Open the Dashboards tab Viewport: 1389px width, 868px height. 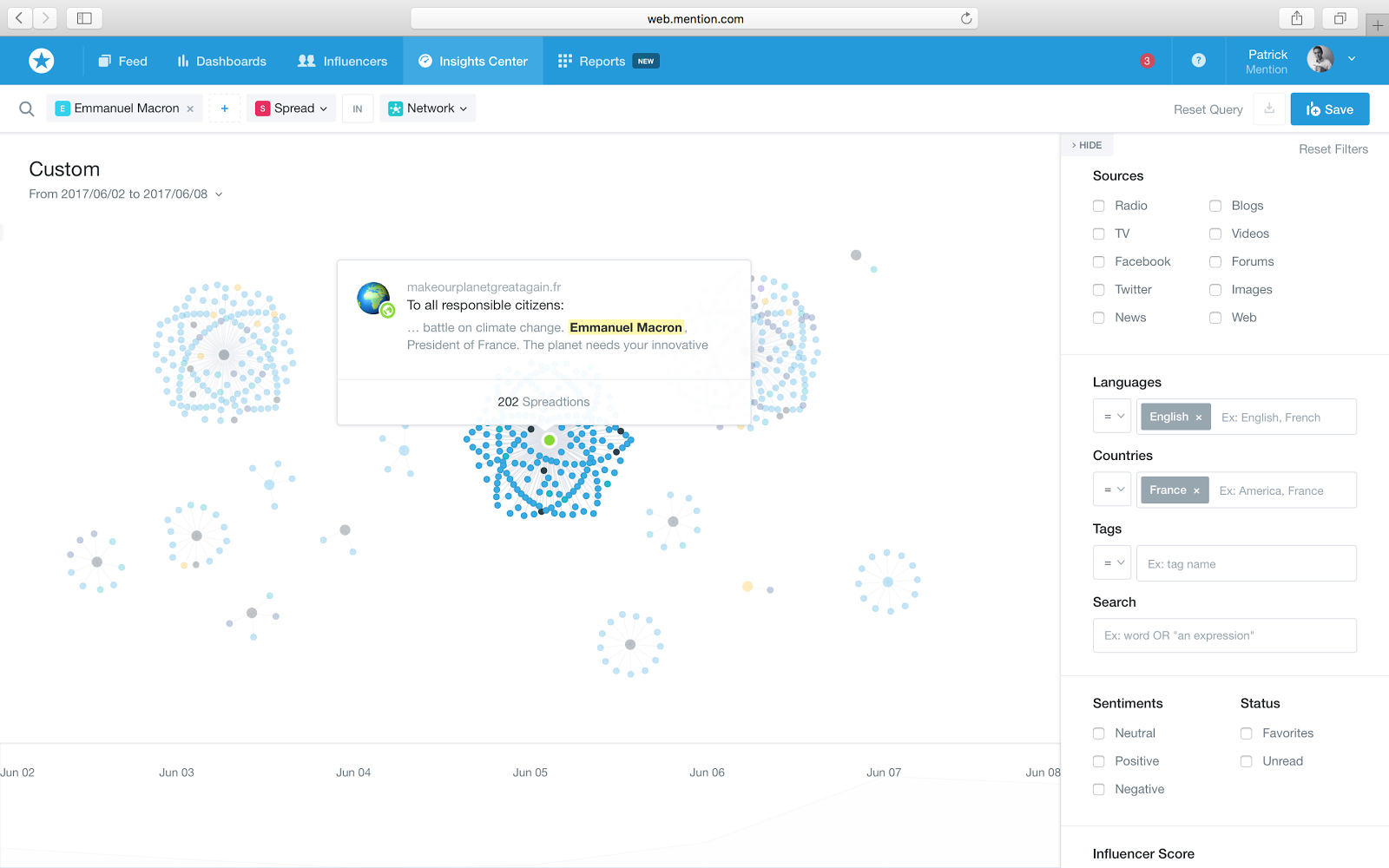pyautogui.click(x=221, y=61)
